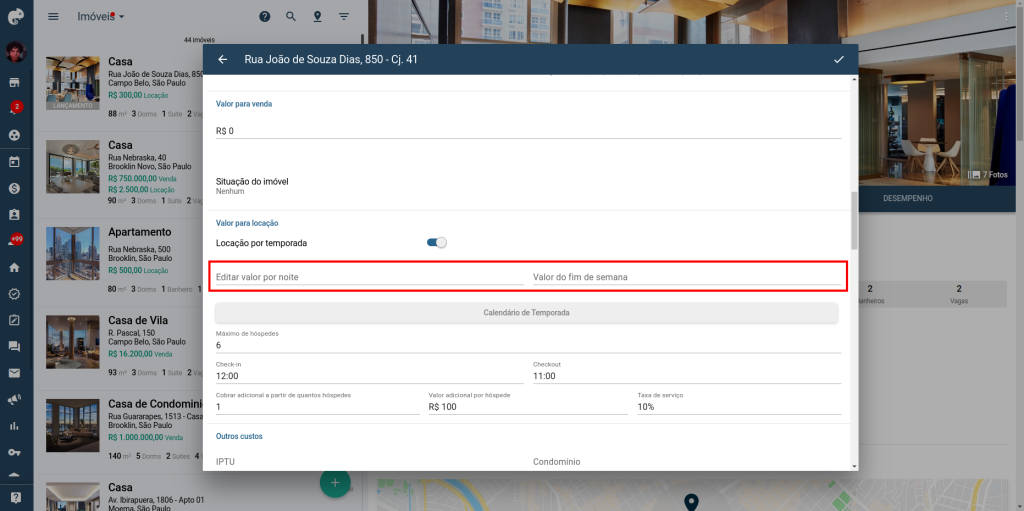Open the sidebar item with the +99 badge
The image size is (1024, 511).
coord(15,240)
